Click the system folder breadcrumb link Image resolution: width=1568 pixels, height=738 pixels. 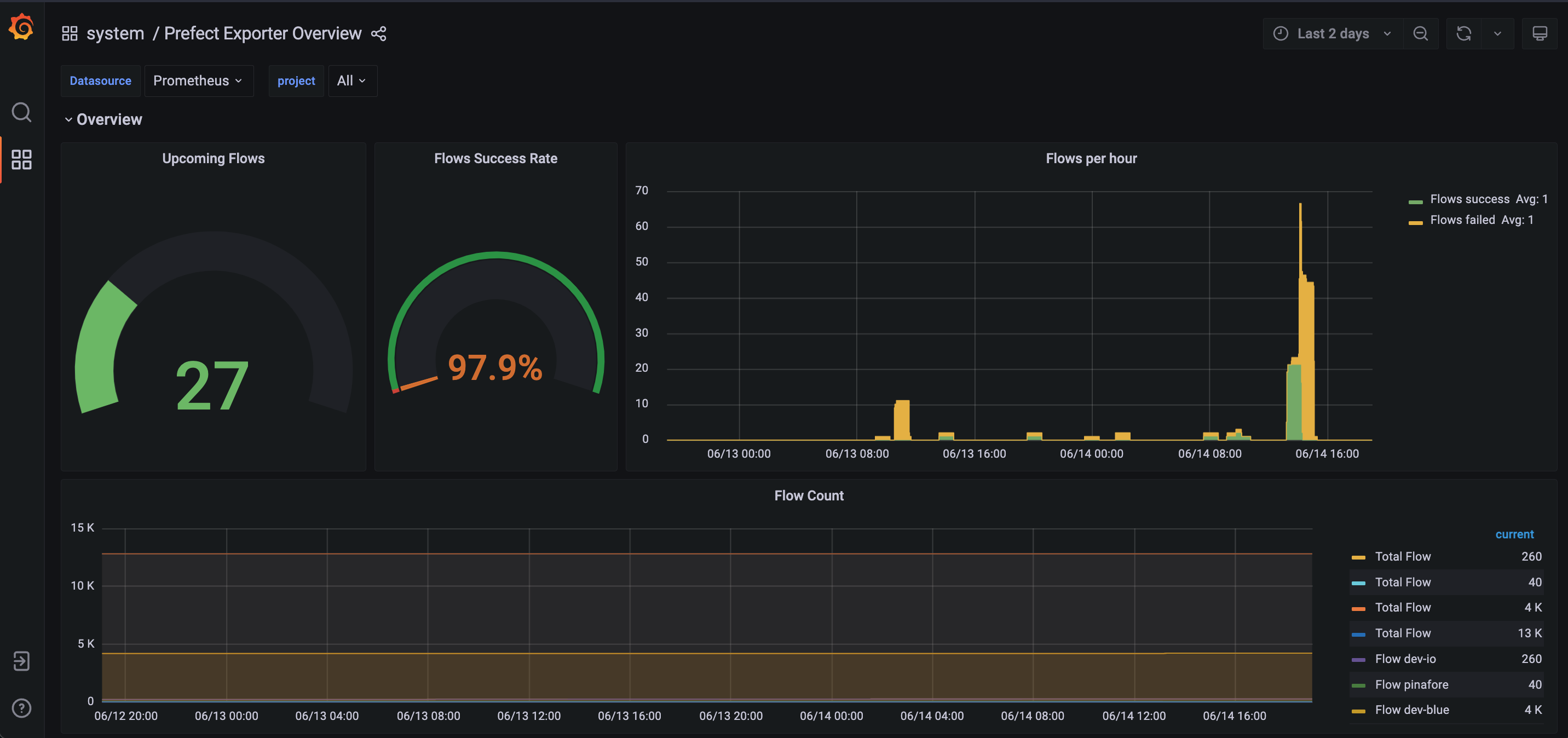(115, 33)
